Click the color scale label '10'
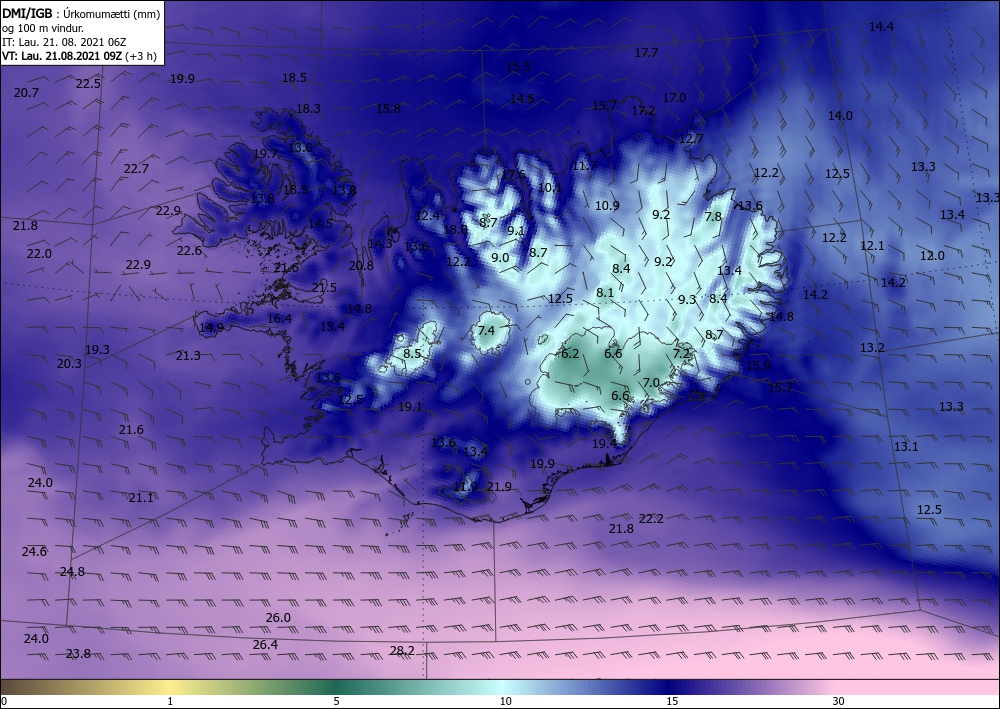This screenshot has width=1000, height=709. click(x=505, y=701)
